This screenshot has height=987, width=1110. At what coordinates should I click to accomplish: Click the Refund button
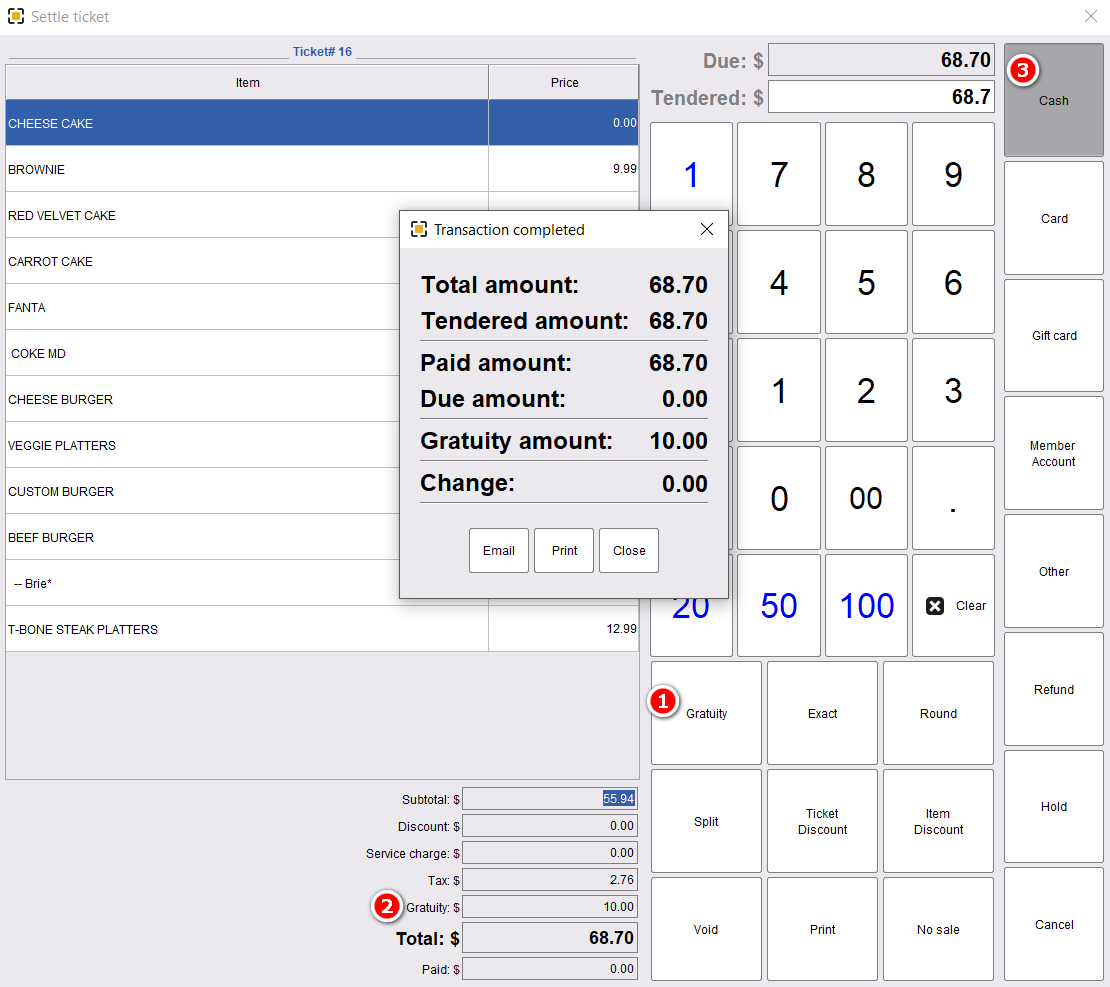(x=1053, y=689)
